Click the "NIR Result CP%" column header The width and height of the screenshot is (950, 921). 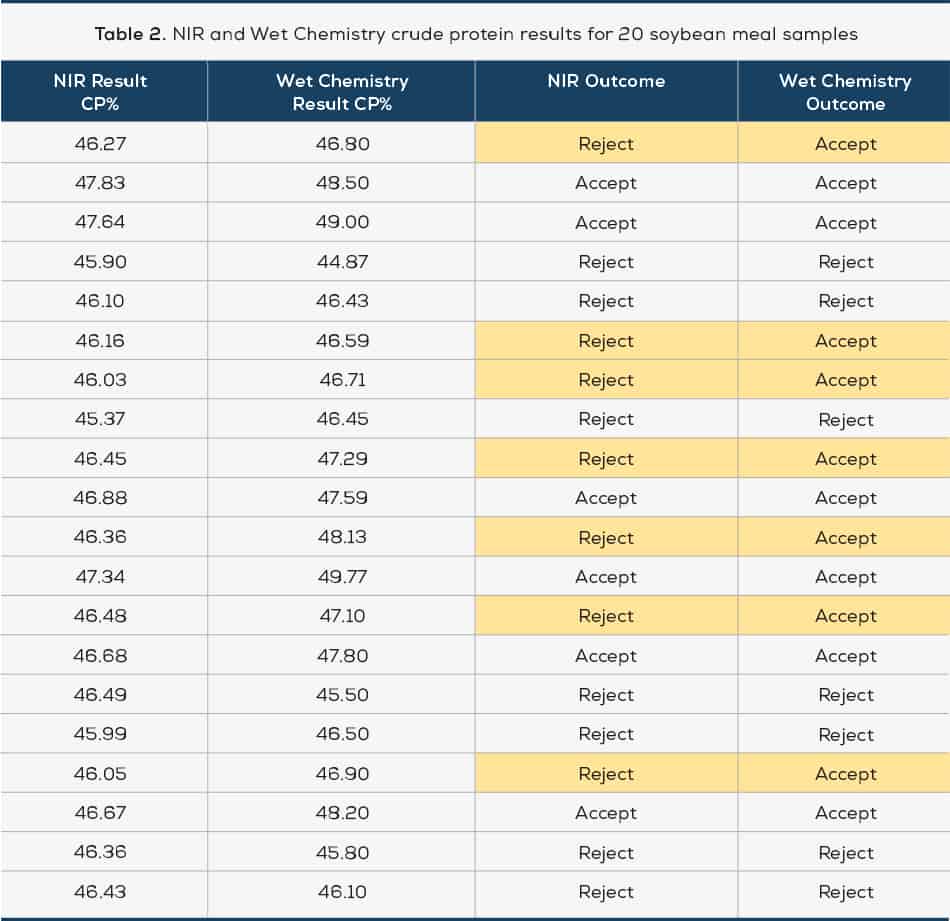pos(100,92)
